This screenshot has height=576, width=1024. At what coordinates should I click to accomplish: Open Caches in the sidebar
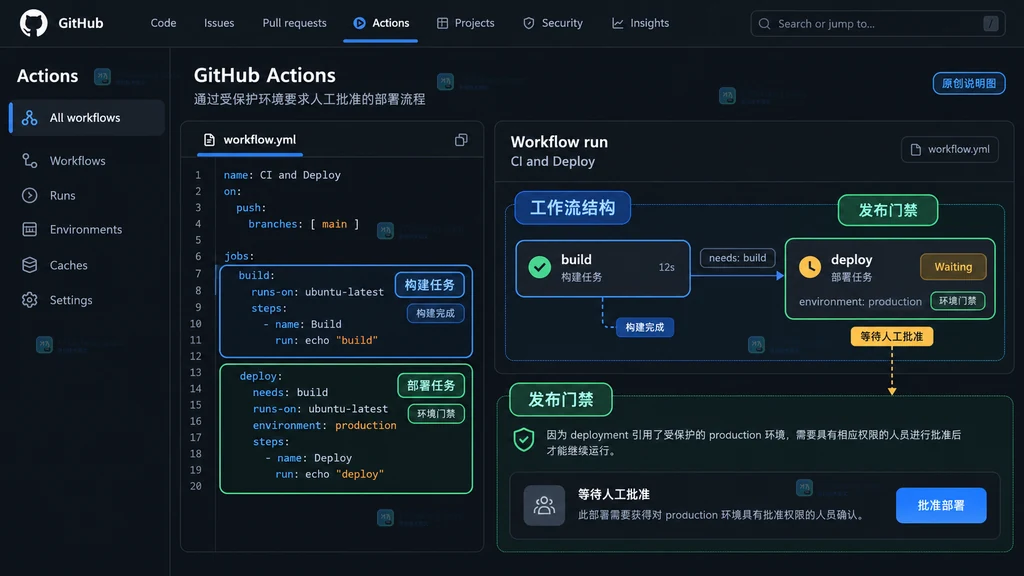tap(69, 265)
